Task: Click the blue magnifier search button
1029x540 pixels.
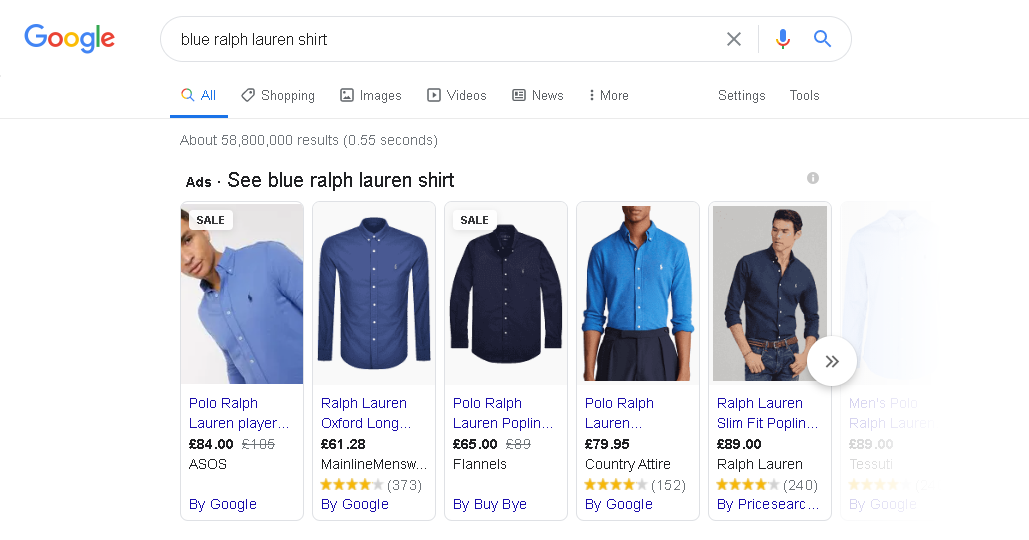Action: pos(822,39)
